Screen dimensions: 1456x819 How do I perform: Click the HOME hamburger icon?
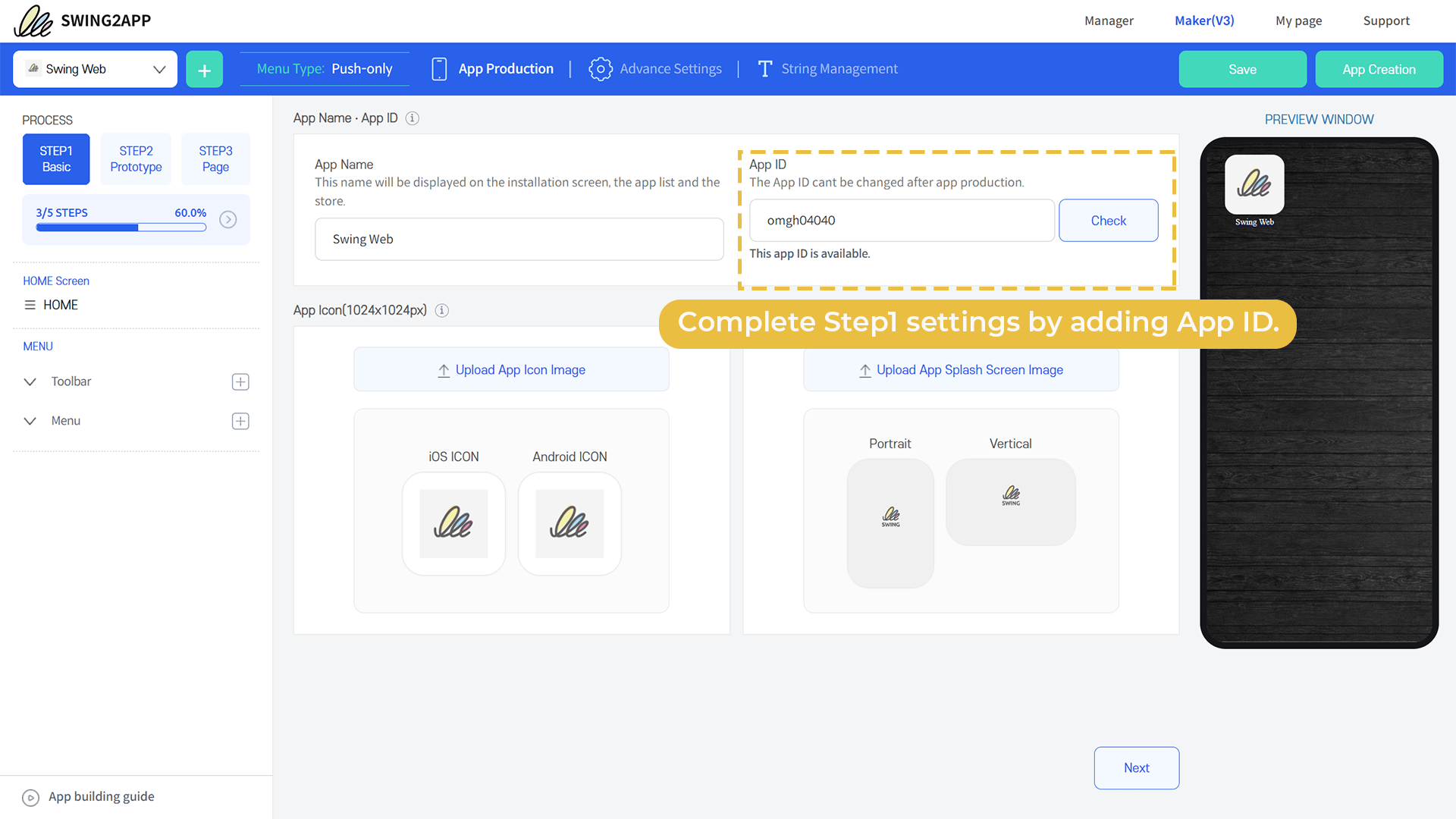tap(30, 305)
